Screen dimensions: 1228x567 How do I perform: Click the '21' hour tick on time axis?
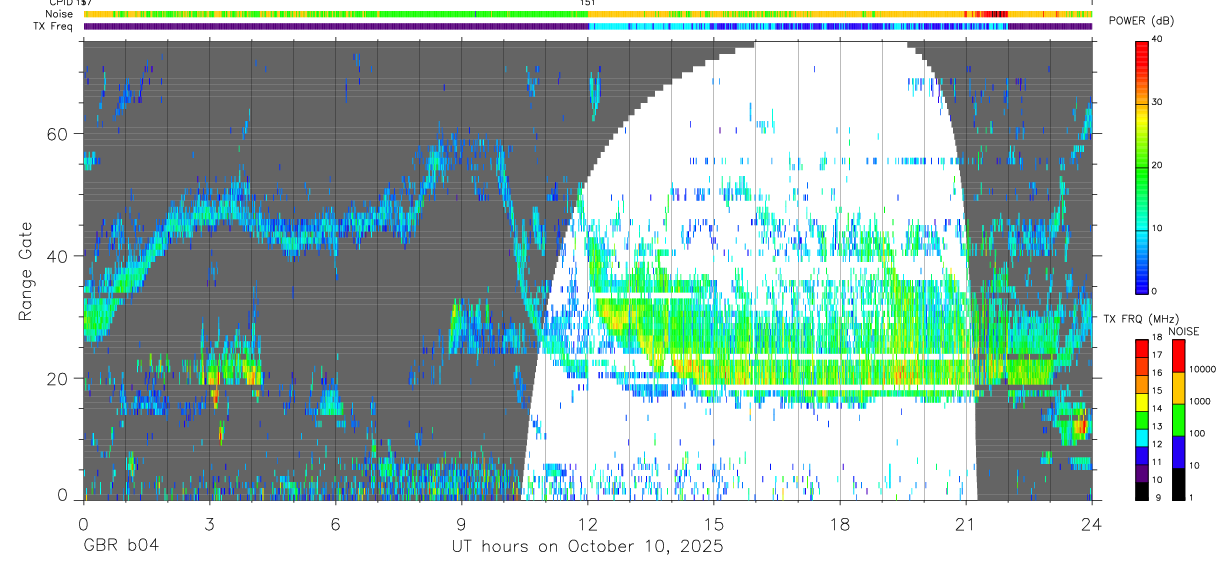966,523
